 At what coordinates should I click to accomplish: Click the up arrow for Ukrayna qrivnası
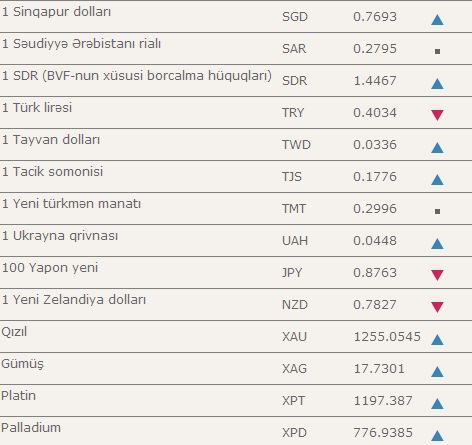point(437,244)
